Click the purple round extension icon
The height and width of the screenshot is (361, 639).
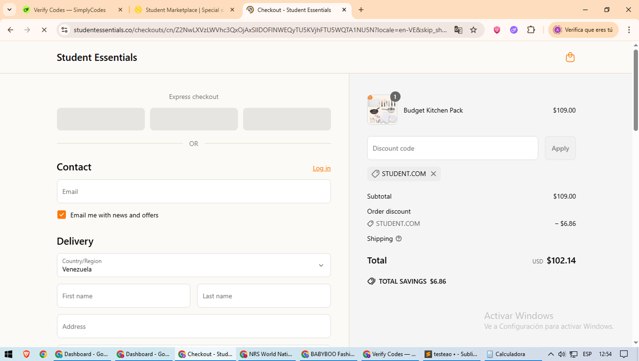point(513,30)
